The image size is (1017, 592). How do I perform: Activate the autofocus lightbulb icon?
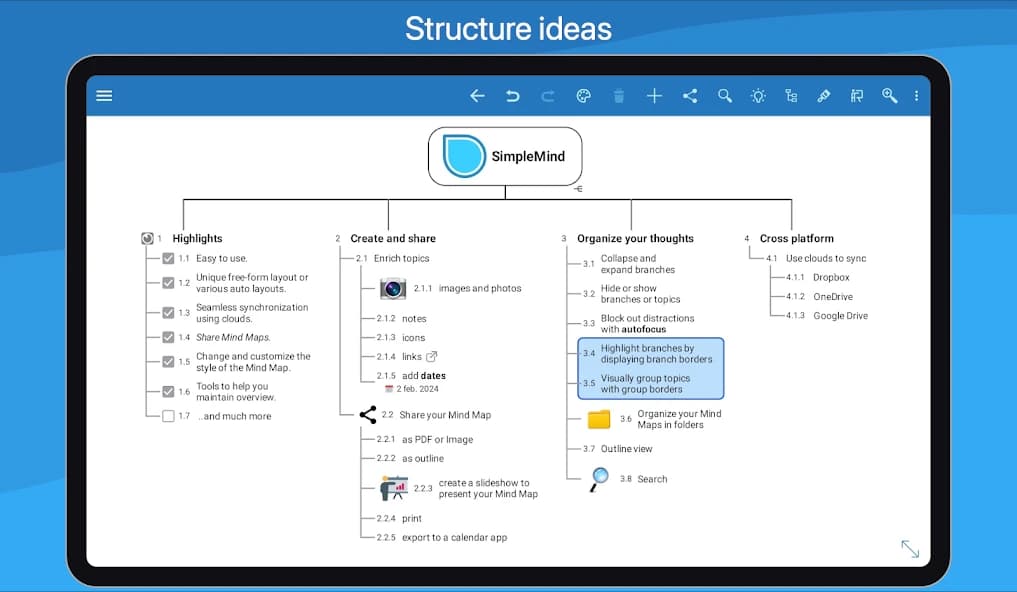click(x=757, y=95)
